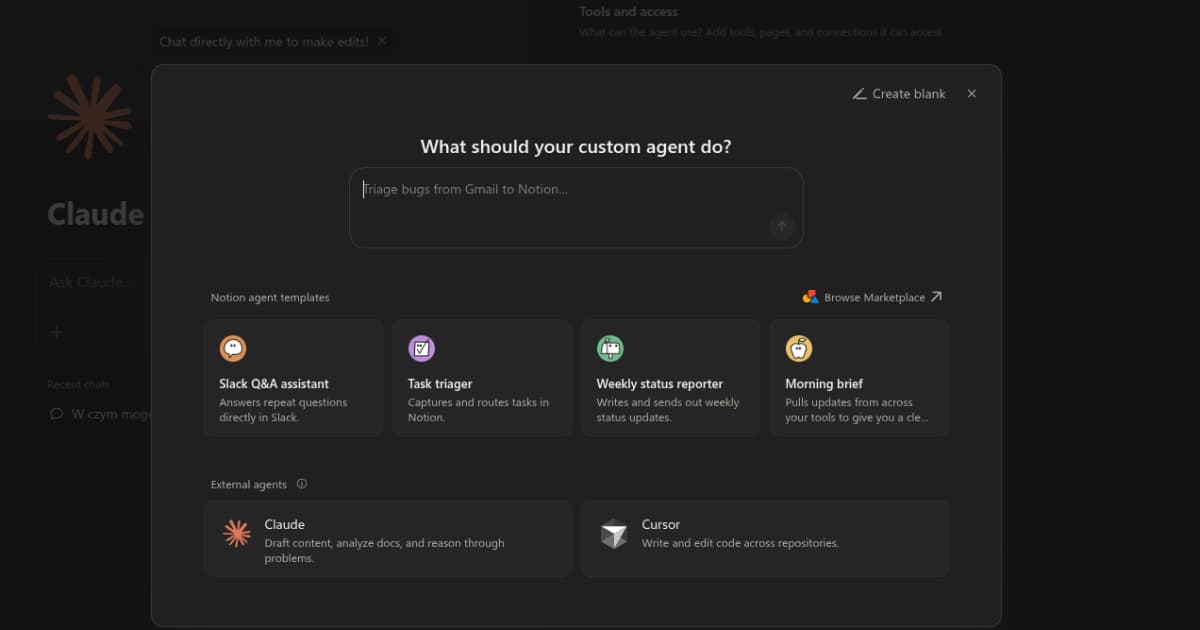Select the Morning brief template card
The width and height of the screenshot is (1200, 630).
click(859, 378)
